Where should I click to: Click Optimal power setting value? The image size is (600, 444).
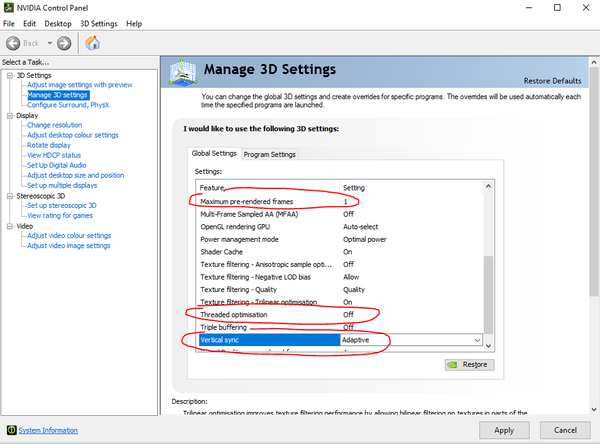coord(364,240)
